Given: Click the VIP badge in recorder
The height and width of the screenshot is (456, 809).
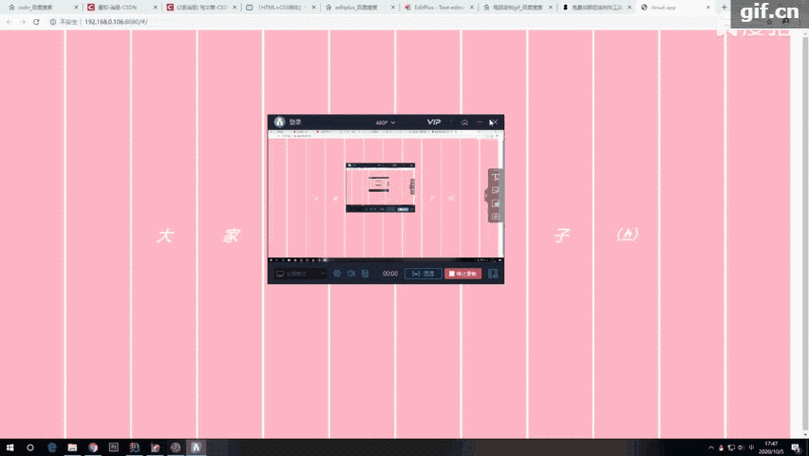Looking at the screenshot, I should pyautogui.click(x=434, y=122).
